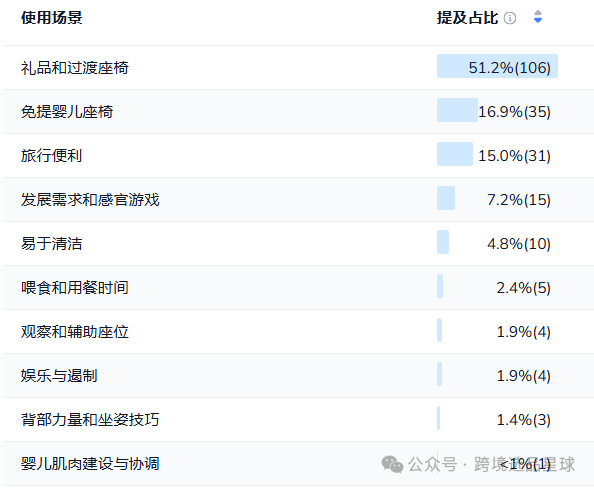Sort by the 提及占比 arrow toggle

point(538,17)
